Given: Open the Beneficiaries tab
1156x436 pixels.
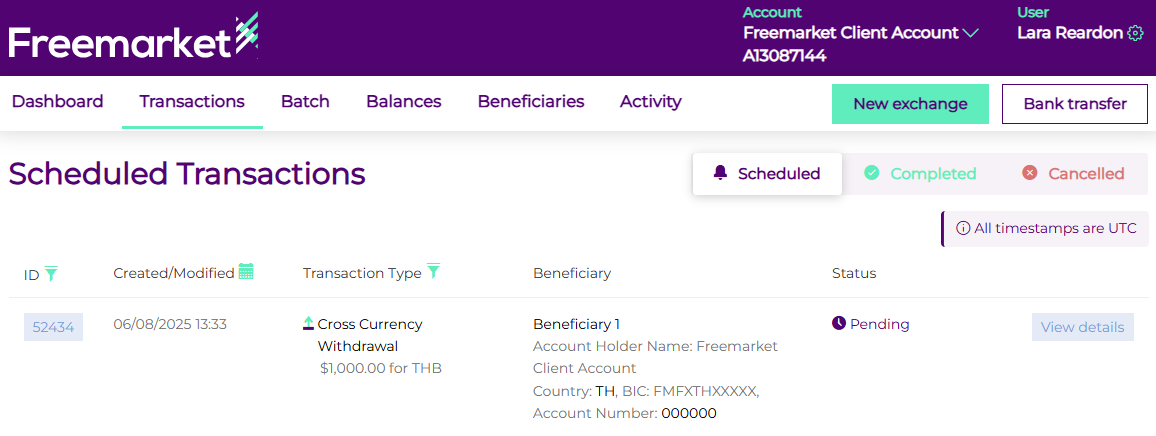Looking at the screenshot, I should [530, 102].
